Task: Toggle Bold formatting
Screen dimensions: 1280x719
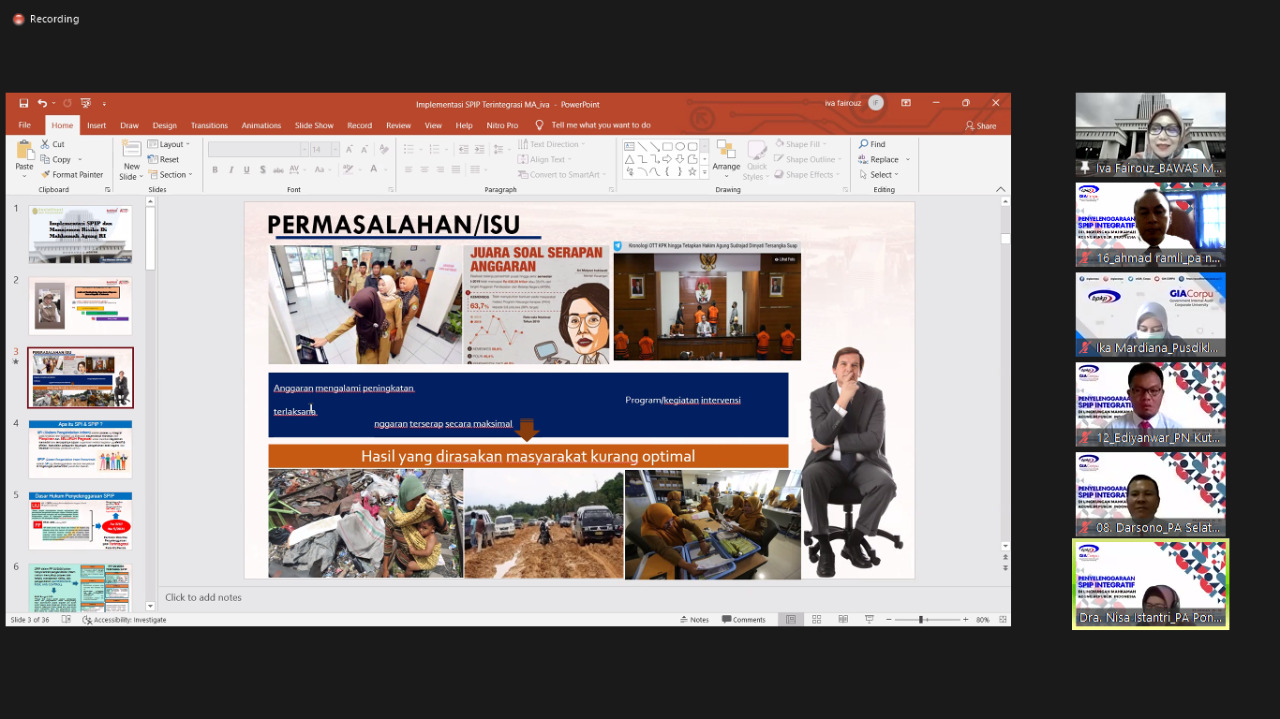Action: coord(215,170)
